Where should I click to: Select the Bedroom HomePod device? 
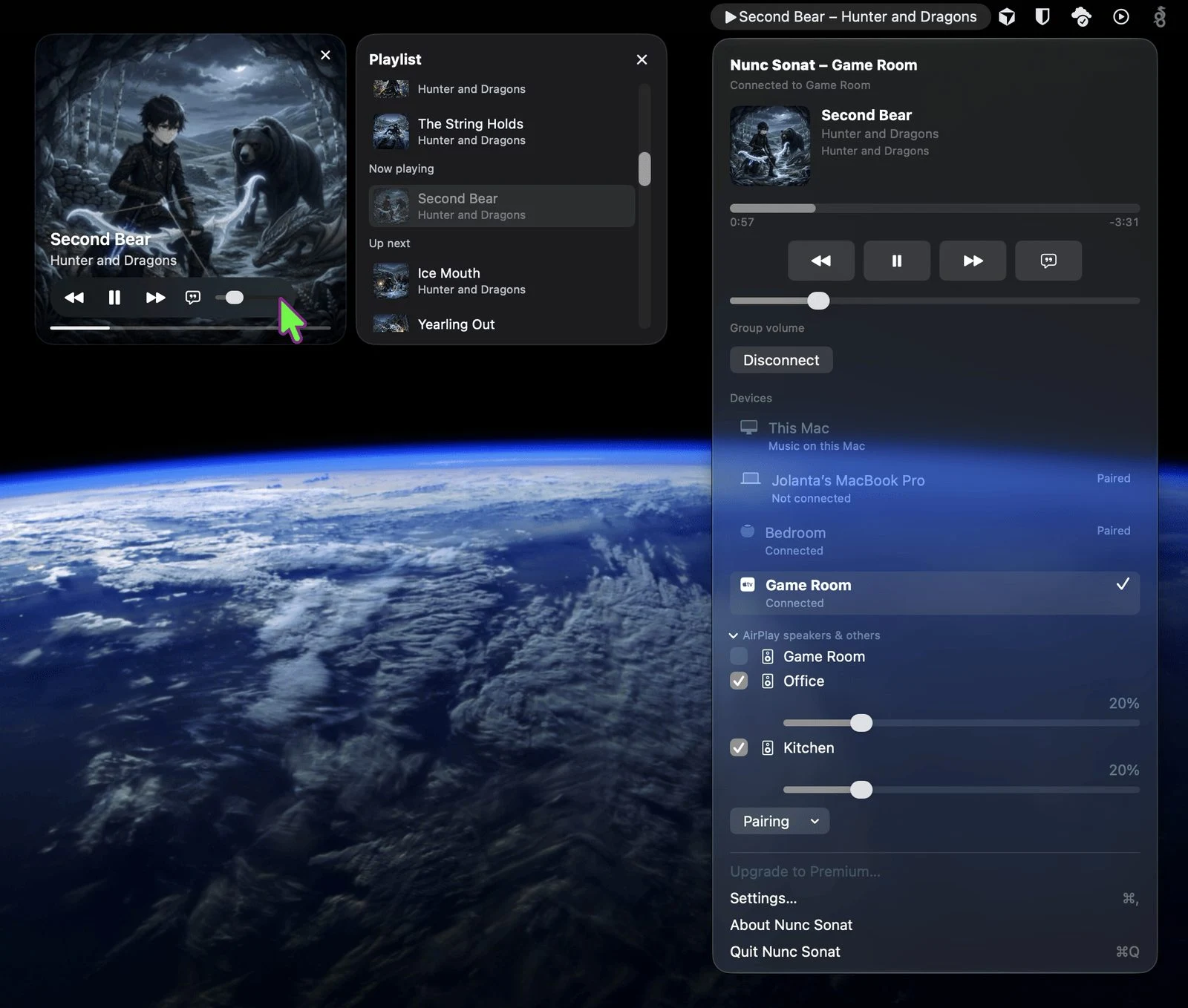[934, 540]
